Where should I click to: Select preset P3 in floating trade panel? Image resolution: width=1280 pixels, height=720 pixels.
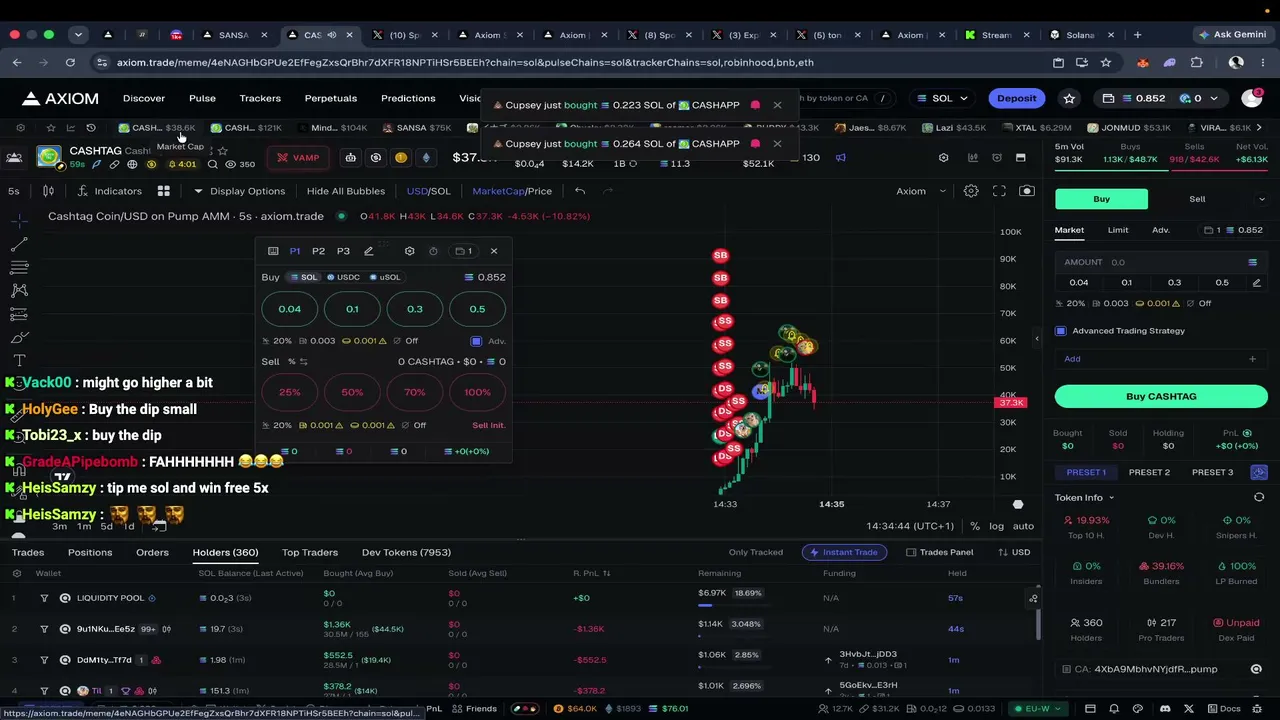[x=343, y=251]
